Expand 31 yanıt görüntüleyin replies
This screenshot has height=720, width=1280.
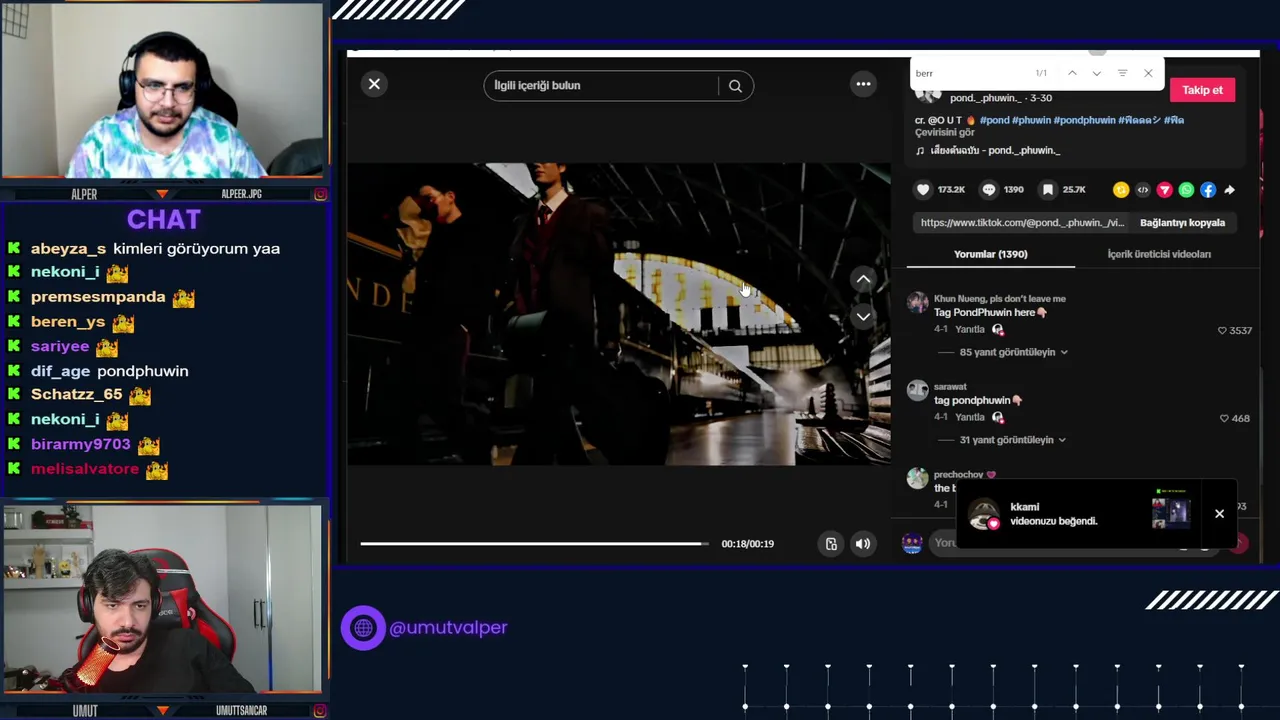point(1012,440)
